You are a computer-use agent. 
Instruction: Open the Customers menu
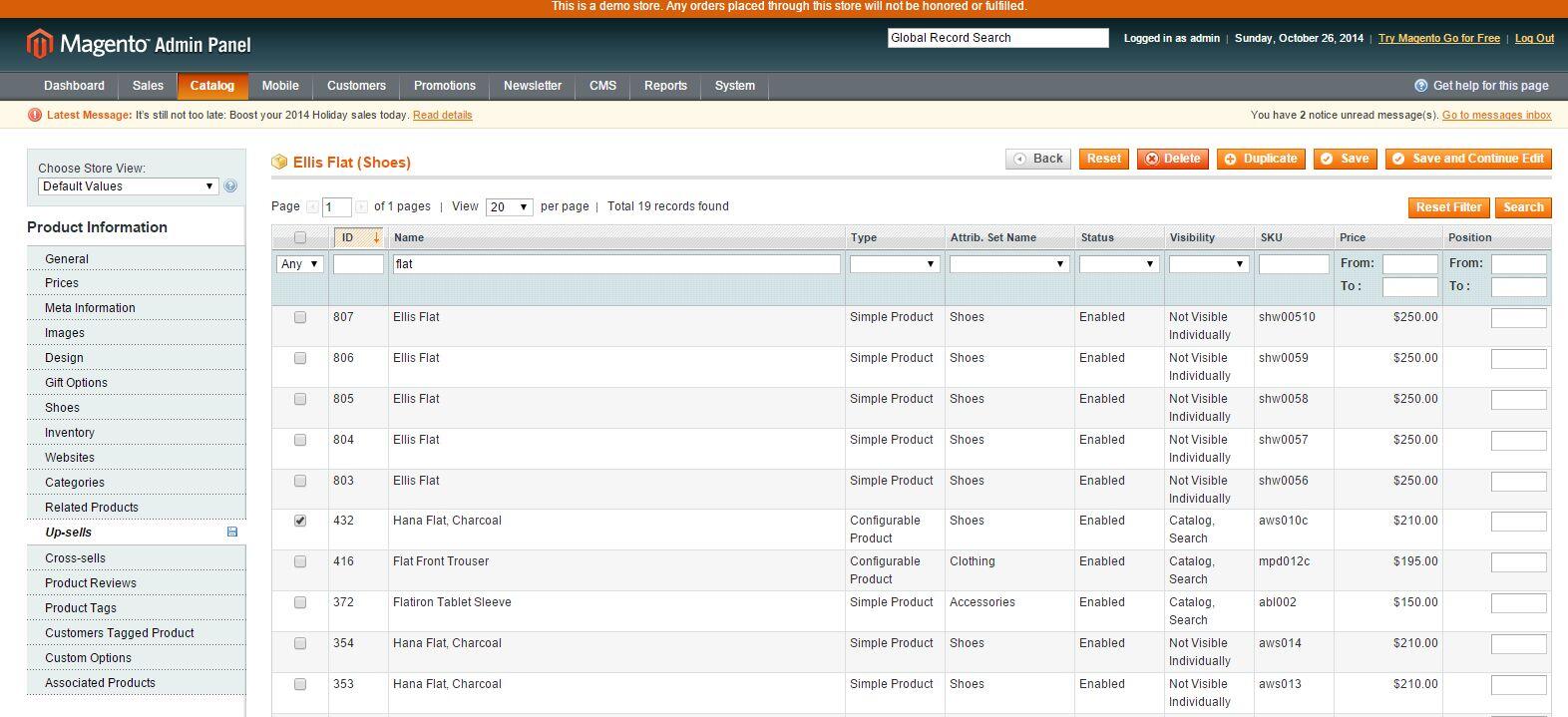pyautogui.click(x=356, y=86)
